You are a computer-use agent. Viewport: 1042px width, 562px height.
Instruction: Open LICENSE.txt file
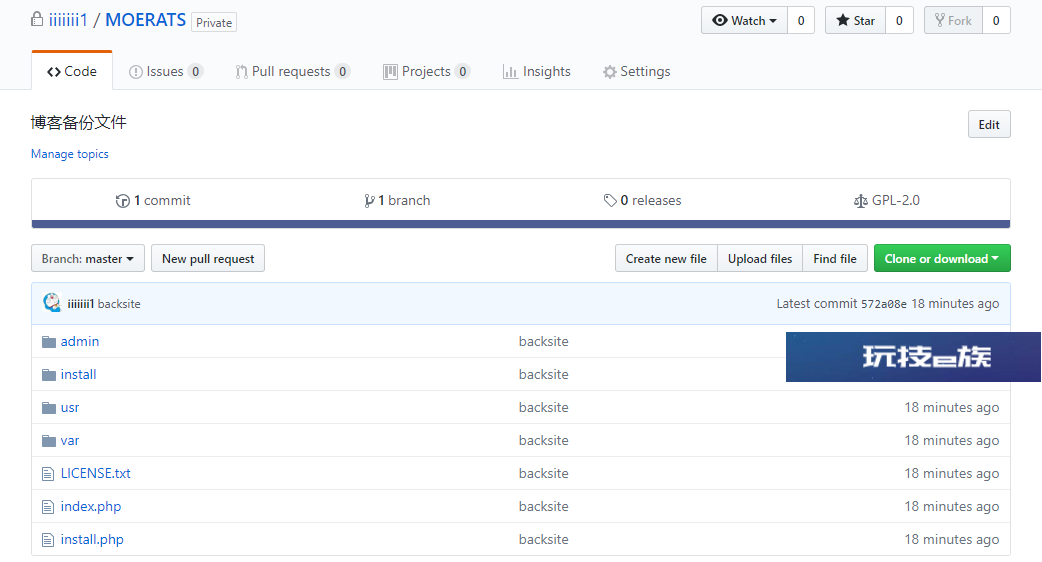(96, 474)
